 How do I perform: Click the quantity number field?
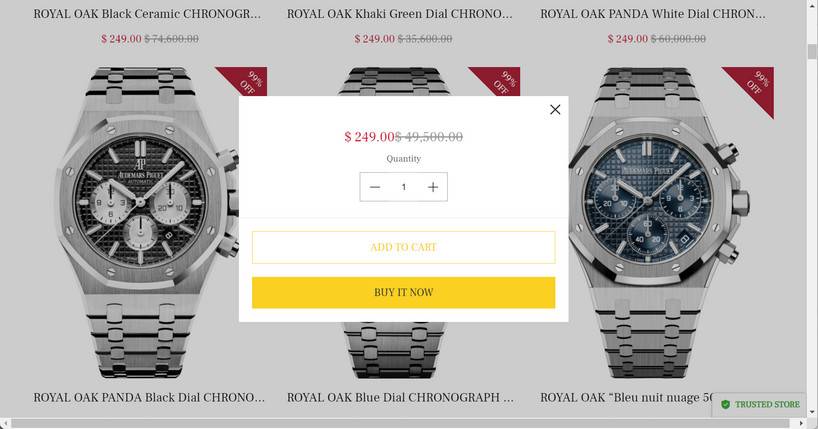click(404, 187)
